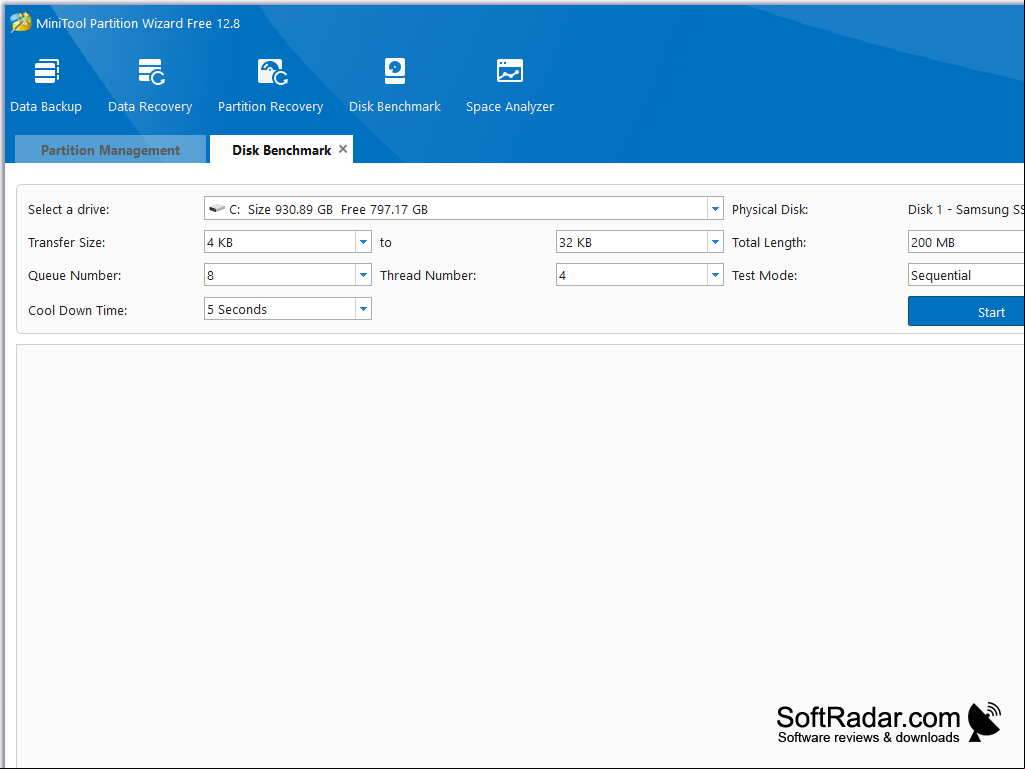Screen dimensions: 1025x769
Task: Open the Test Mode Sequential dropdown
Action: (966, 275)
